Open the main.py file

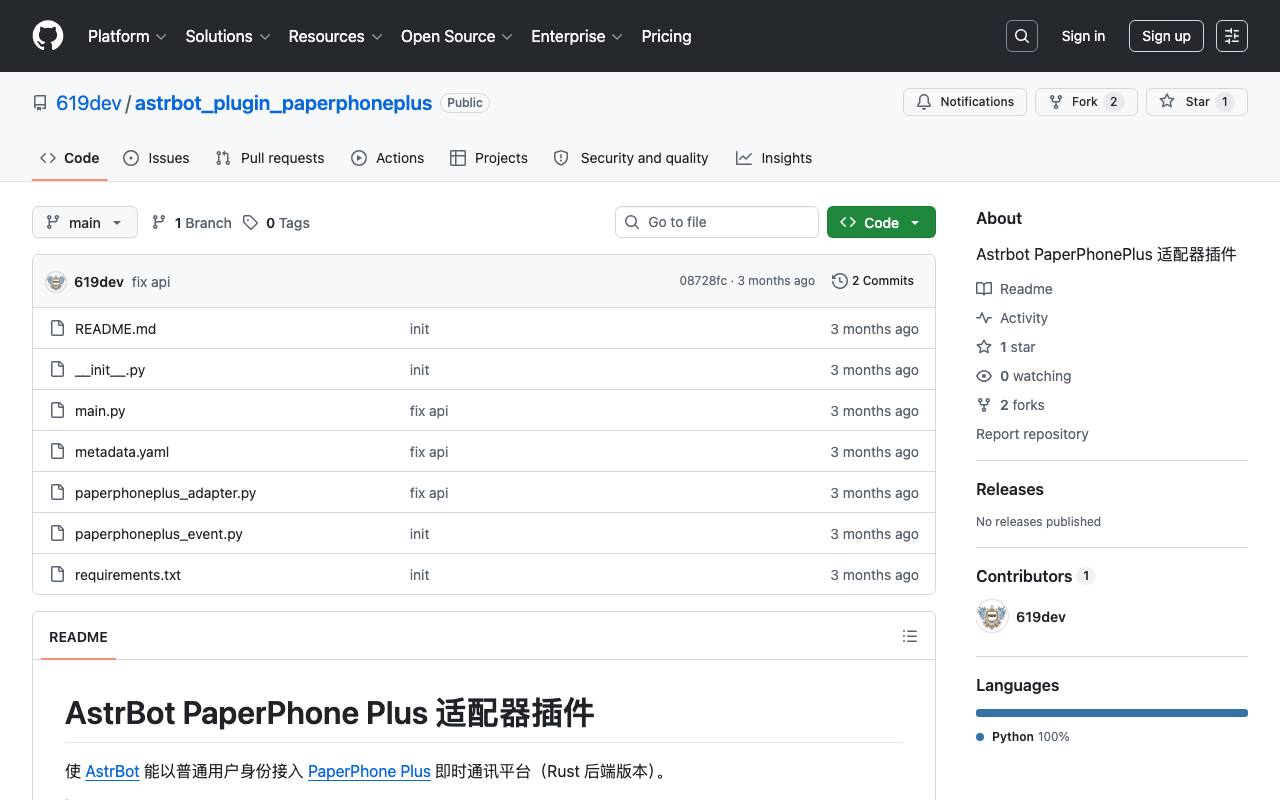pos(100,411)
